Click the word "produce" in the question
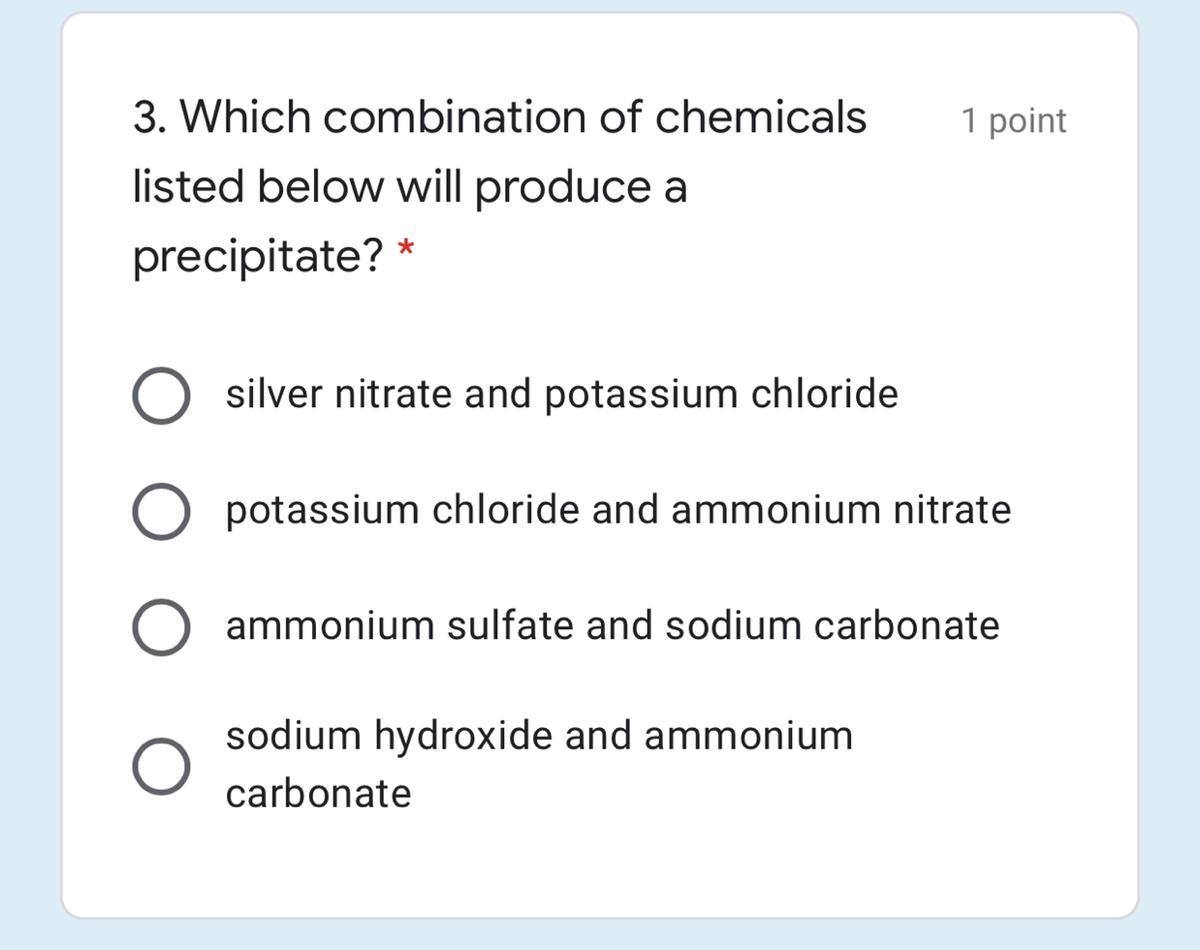This screenshot has width=1200, height=950. [x=550, y=189]
